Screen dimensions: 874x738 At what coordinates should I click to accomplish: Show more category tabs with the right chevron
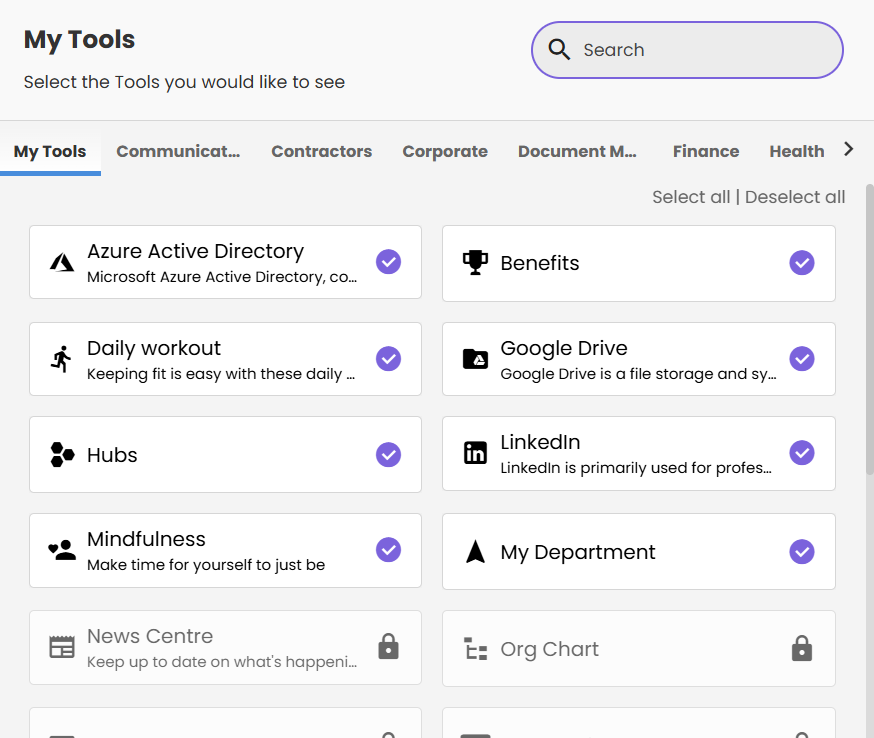point(848,149)
